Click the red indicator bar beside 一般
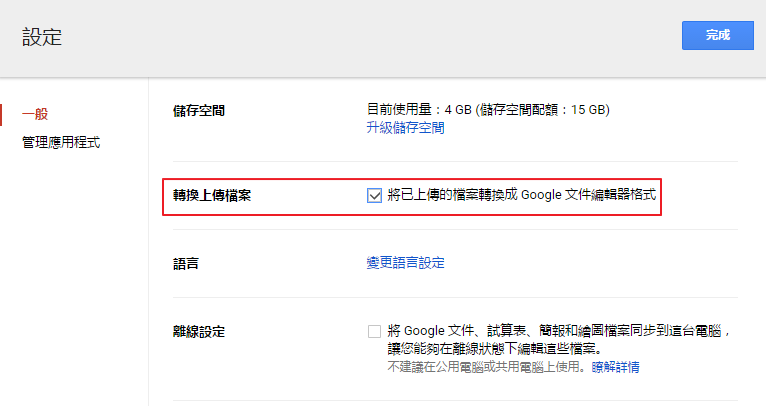766x409 pixels. [x=2, y=114]
